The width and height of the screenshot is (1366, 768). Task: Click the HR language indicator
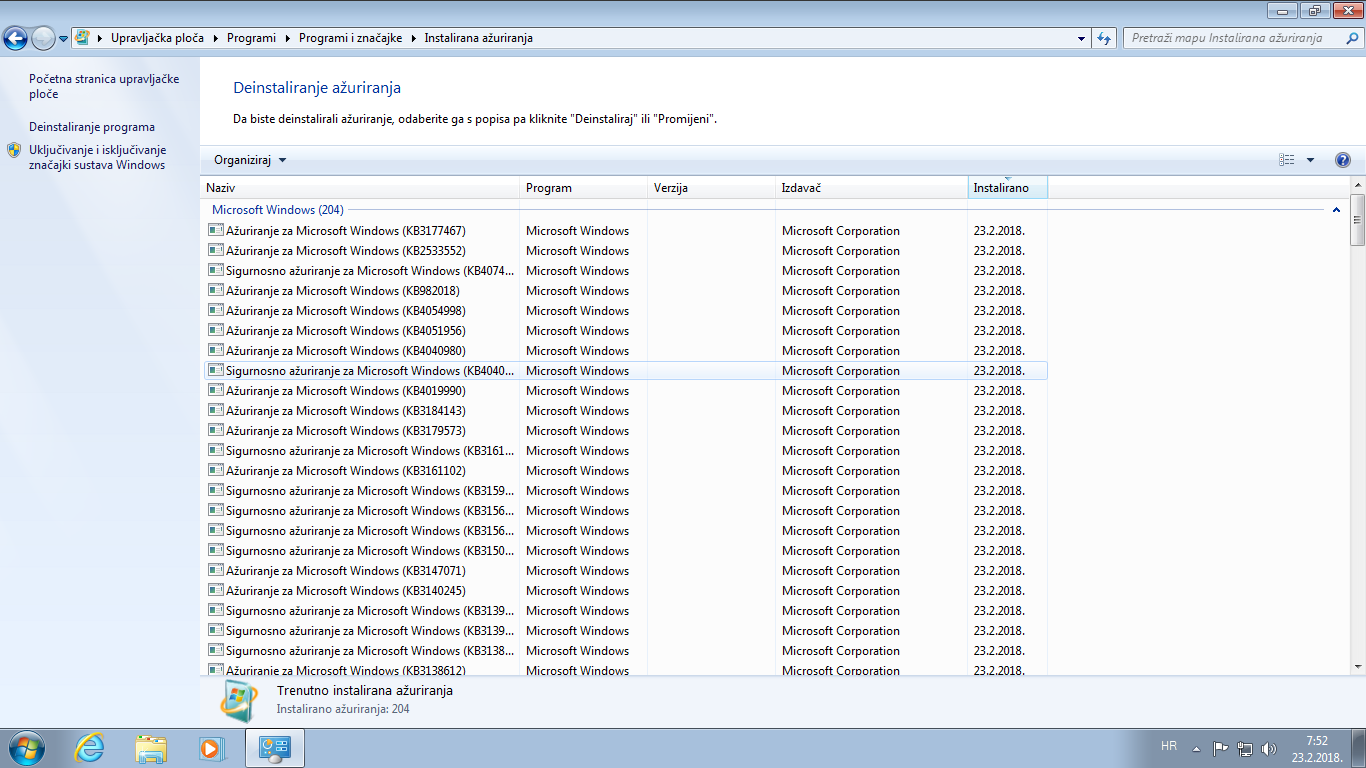(x=1169, y=747)
